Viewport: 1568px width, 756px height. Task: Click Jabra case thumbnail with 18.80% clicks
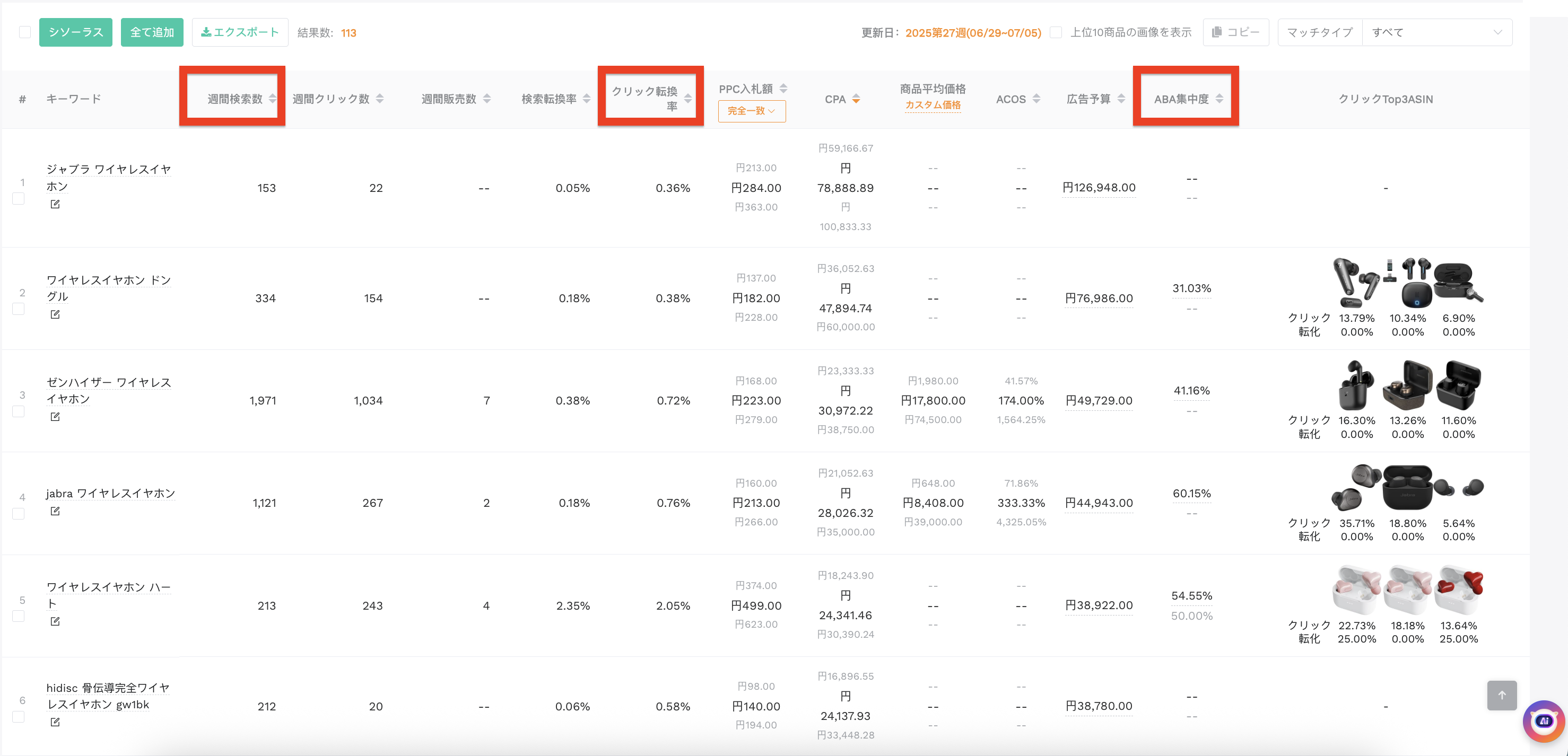1407,487
